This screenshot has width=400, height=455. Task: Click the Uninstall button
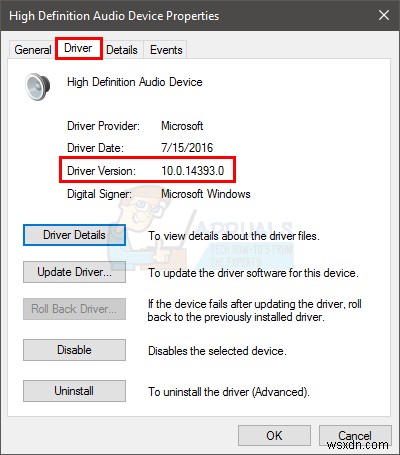point(74,391)
